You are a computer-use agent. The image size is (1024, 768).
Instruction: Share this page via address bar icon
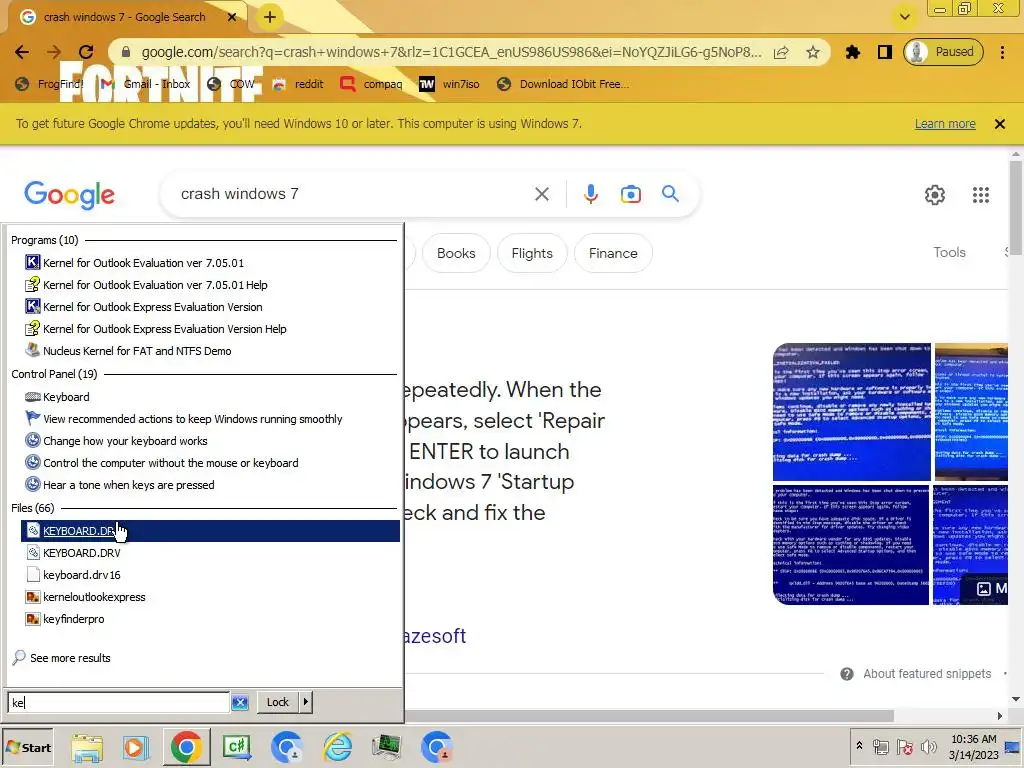(x=781, y=52)
